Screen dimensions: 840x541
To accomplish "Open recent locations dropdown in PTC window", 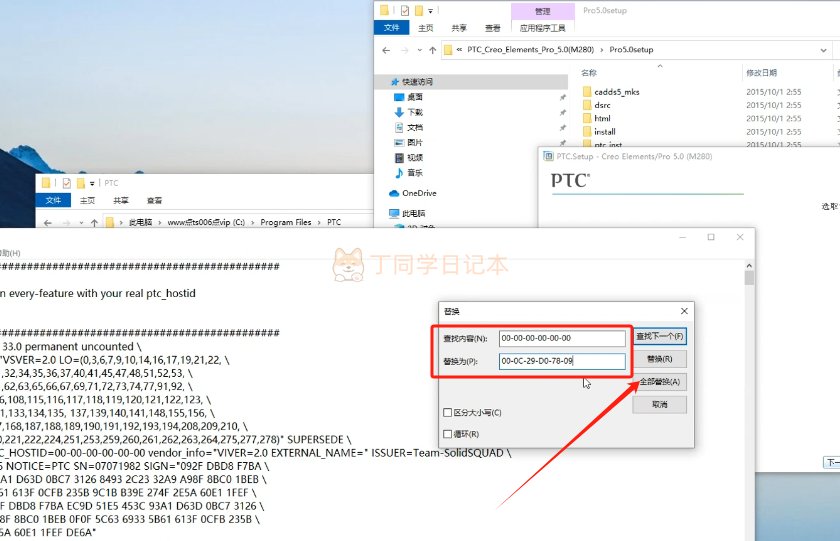I will point(81,223).
